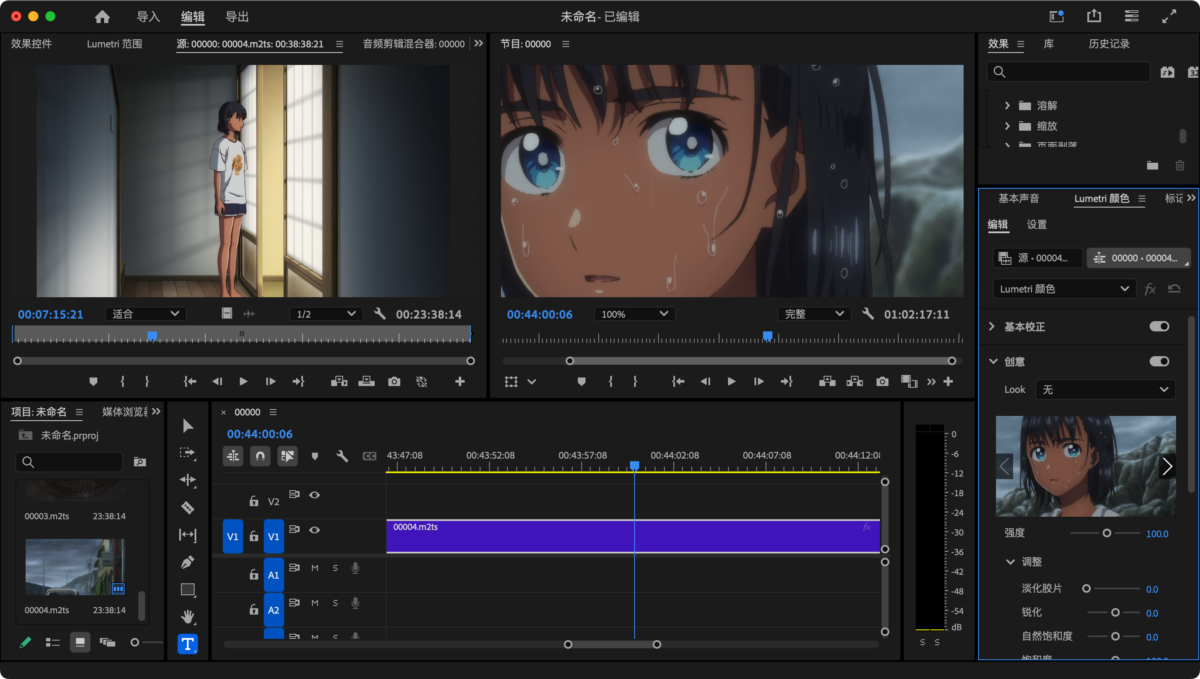Open the 效果控件 panel tab
The image size is (1200, 679).
tap(31, 44)
